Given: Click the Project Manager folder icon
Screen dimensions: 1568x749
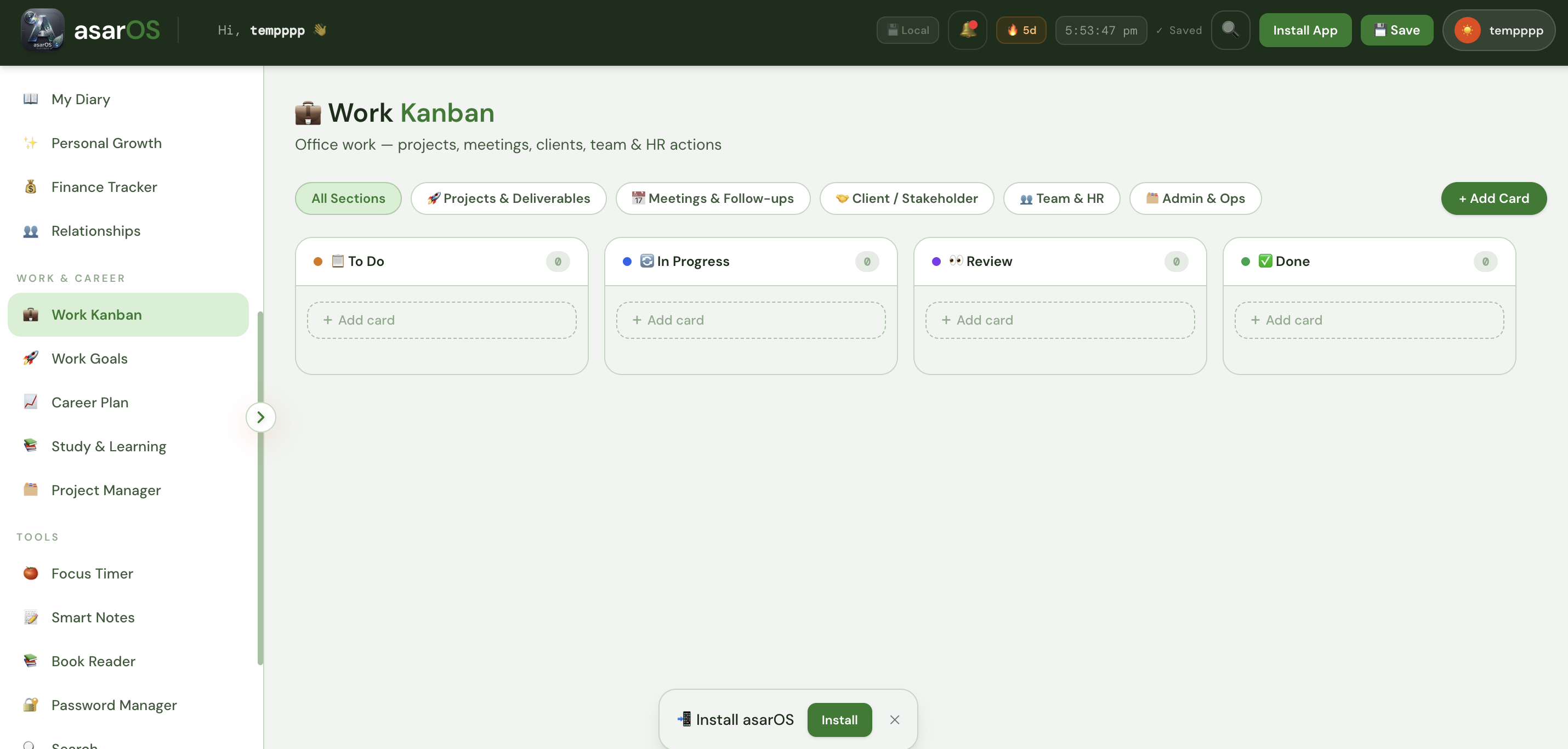Looking at the screenshot, I should pyautogui.click(x=31, y=490).
